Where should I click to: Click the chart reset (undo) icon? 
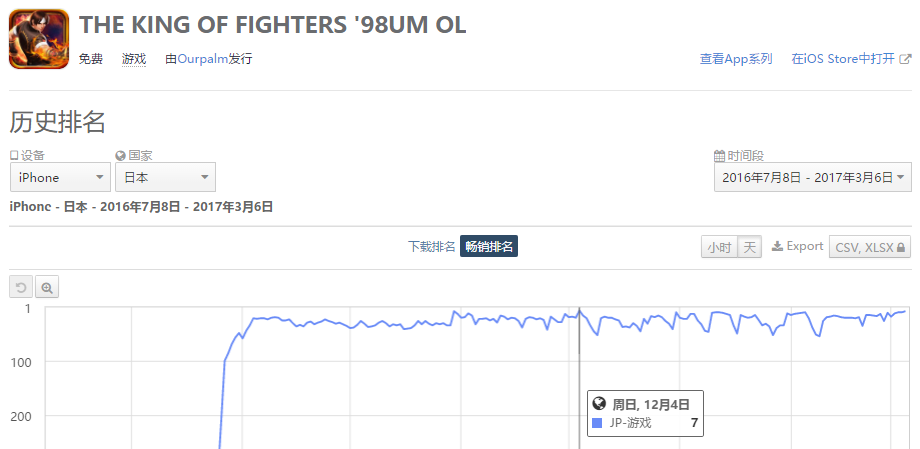21,288
